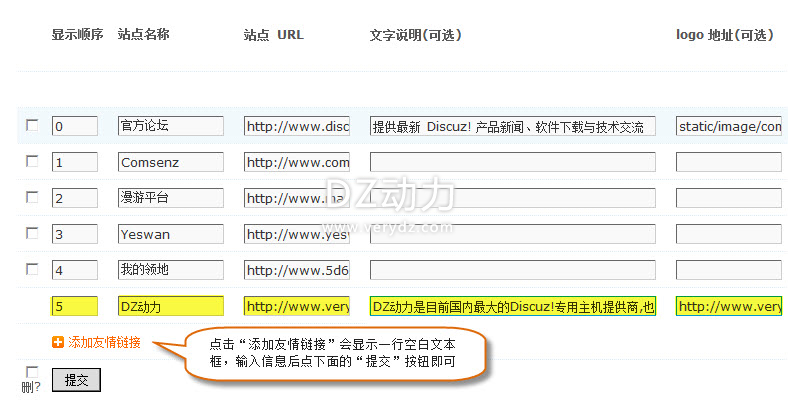Click the Comsenz site name field
Viewport: 788px width, 404px height.
(x=171, y=162)
